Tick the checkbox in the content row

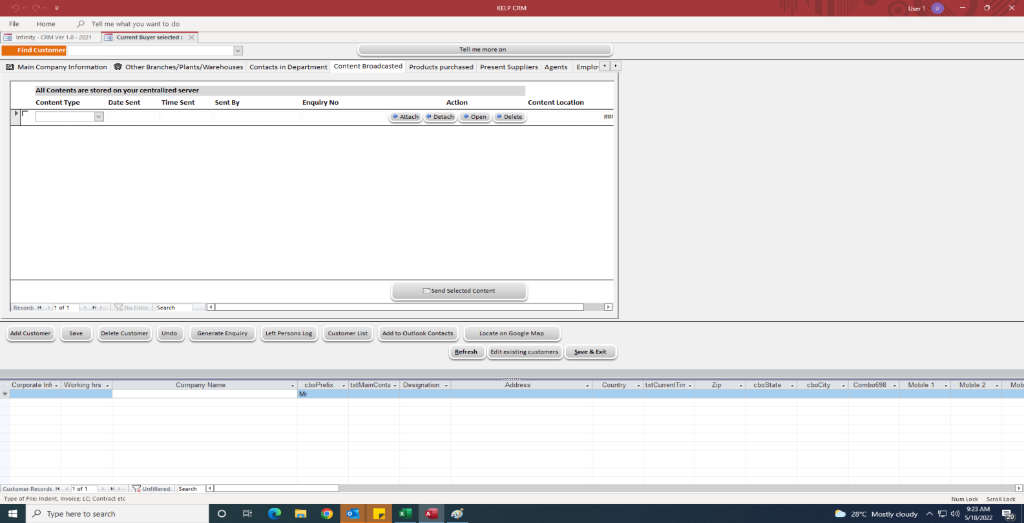tap(25, 114)
